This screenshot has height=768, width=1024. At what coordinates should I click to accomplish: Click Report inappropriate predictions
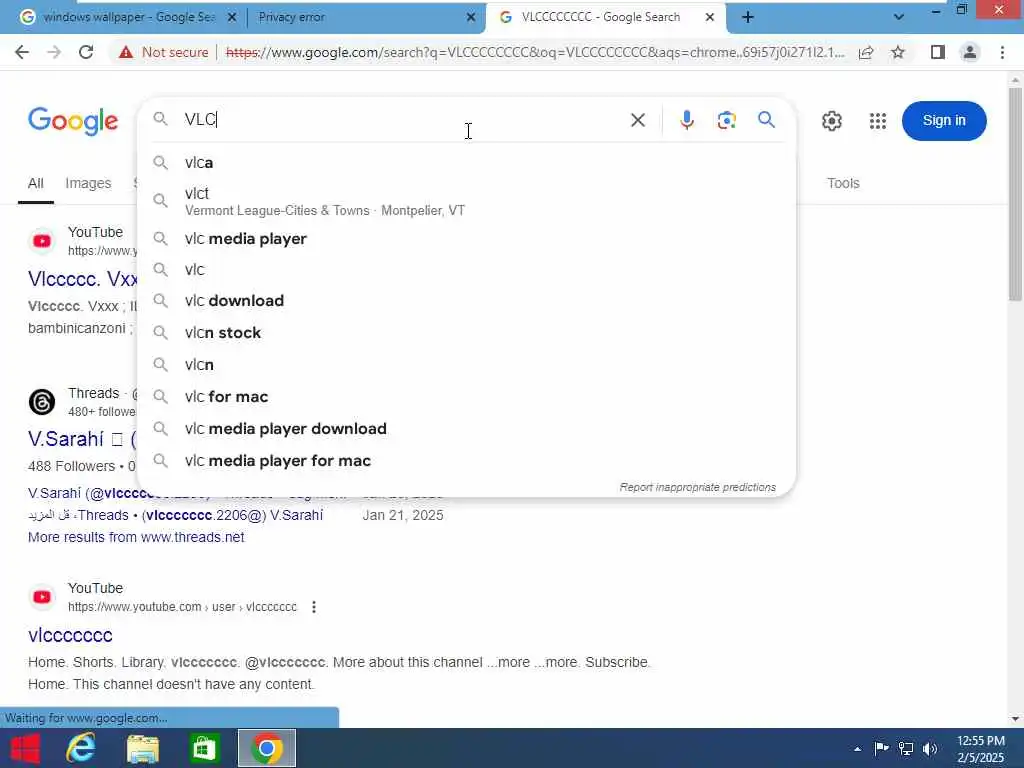[x=697, y=487]
